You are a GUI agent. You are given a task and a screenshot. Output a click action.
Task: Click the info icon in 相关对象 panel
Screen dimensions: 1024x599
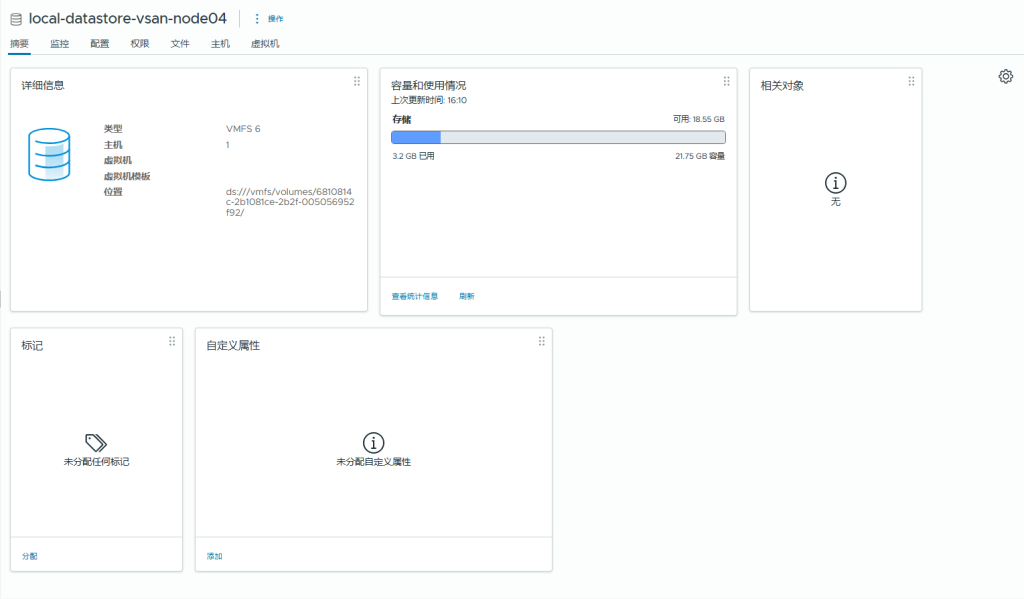(x=835, y=184)
